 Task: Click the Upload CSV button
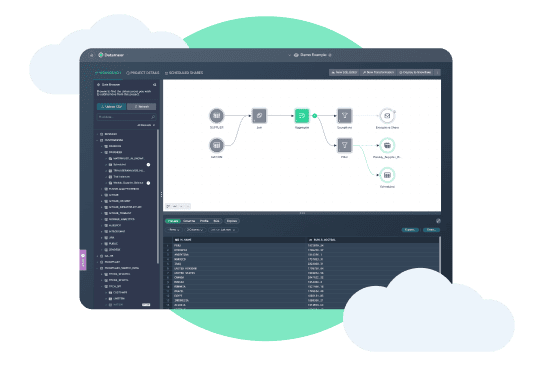111,107
